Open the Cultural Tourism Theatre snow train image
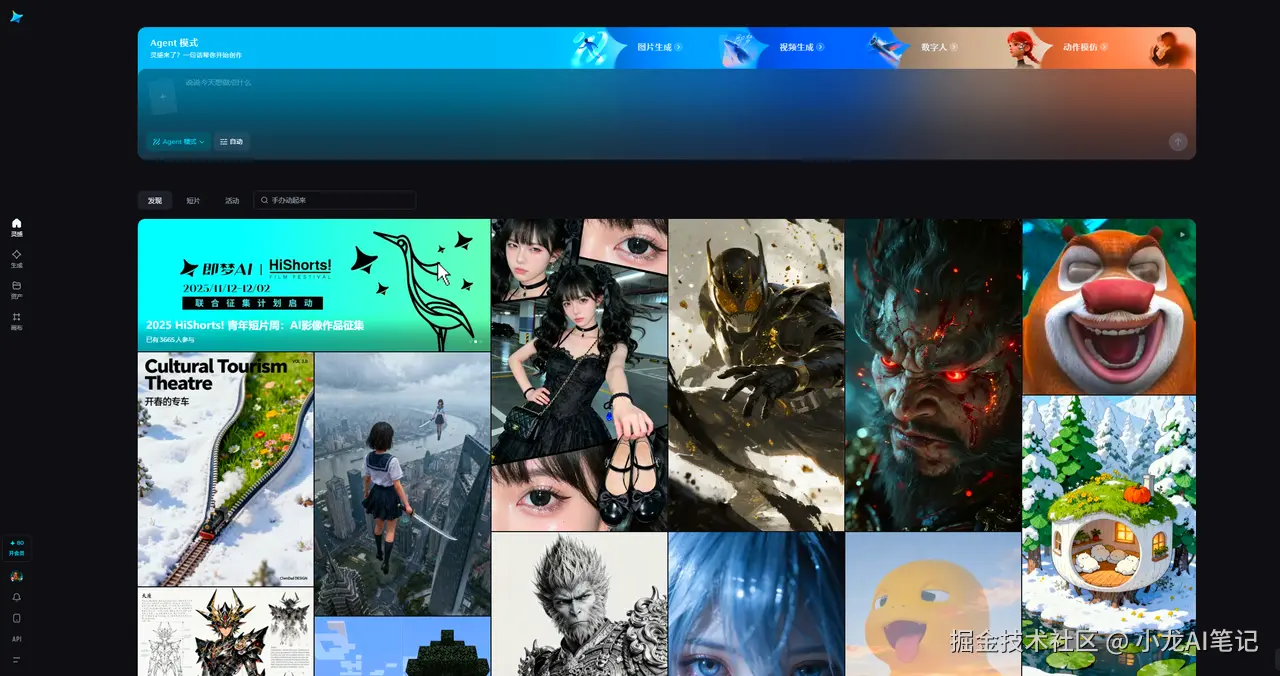 click(x=226, y=469)
